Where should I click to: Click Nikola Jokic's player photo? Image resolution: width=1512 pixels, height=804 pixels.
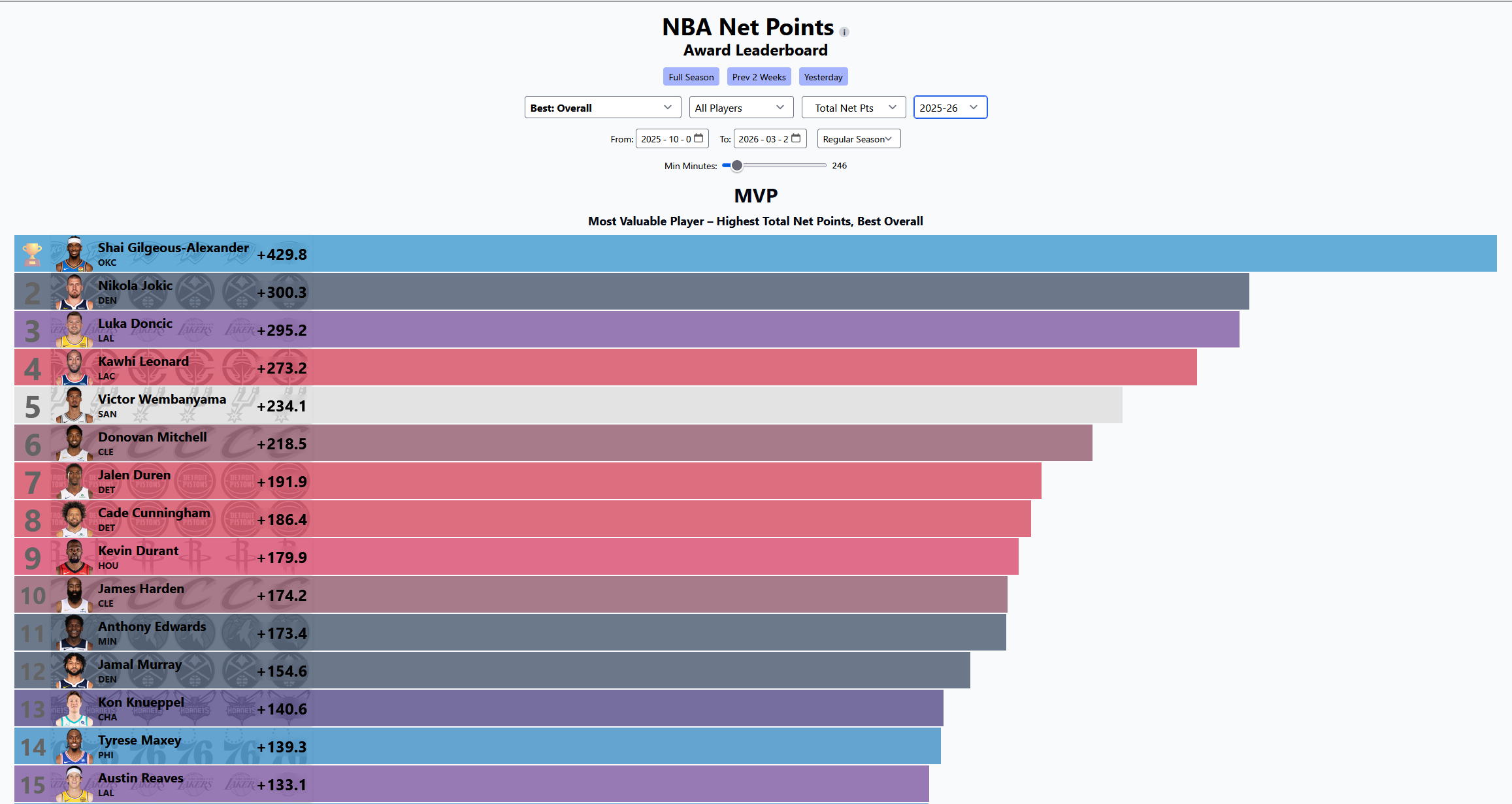pyautogui.click(x=74, y=292)
